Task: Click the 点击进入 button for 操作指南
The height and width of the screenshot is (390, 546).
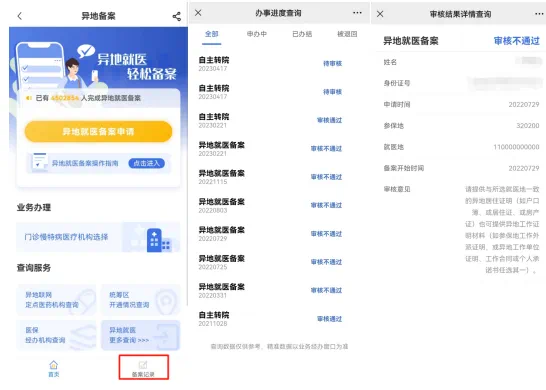Action: [147, 163]
